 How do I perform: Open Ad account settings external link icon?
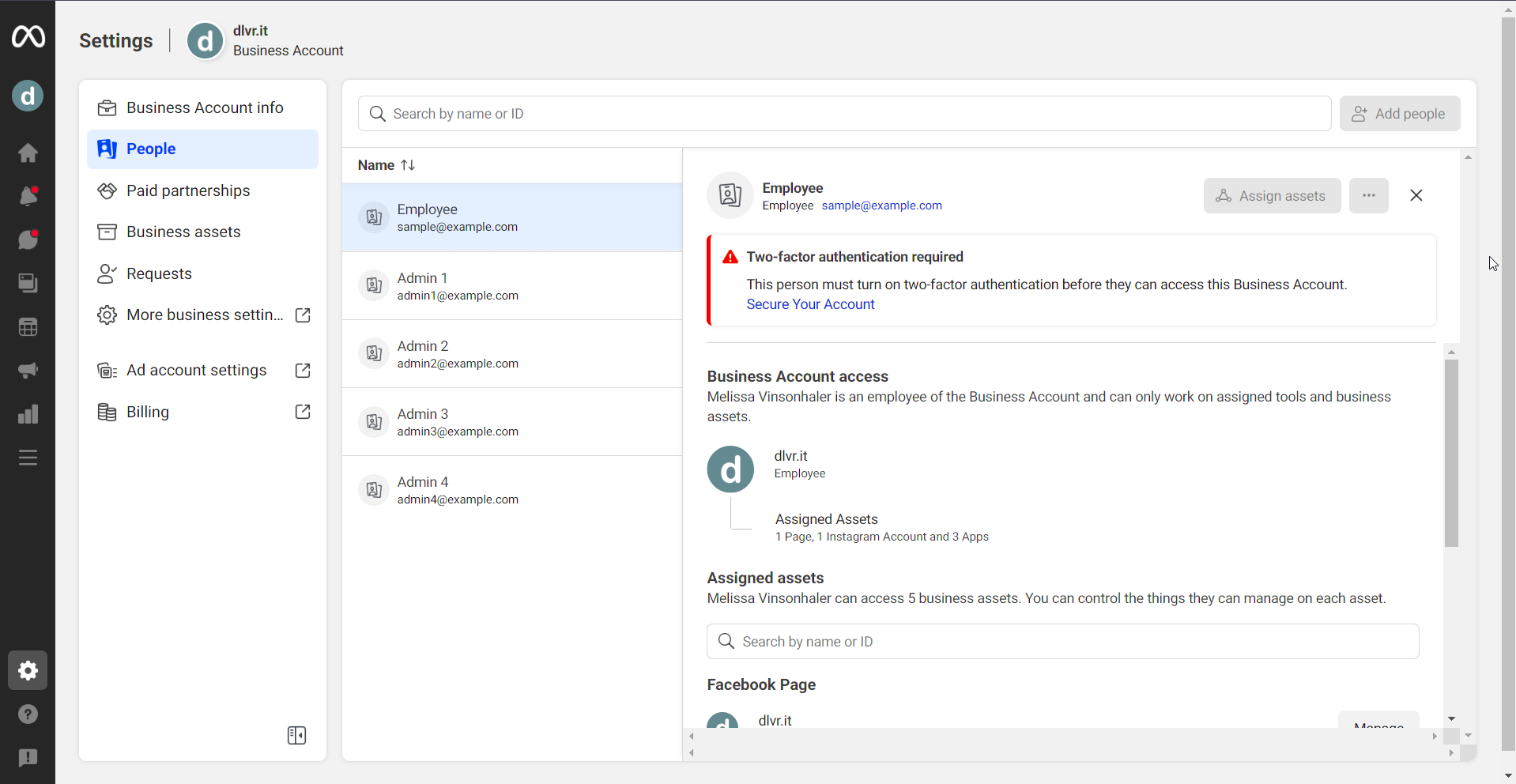303,371
